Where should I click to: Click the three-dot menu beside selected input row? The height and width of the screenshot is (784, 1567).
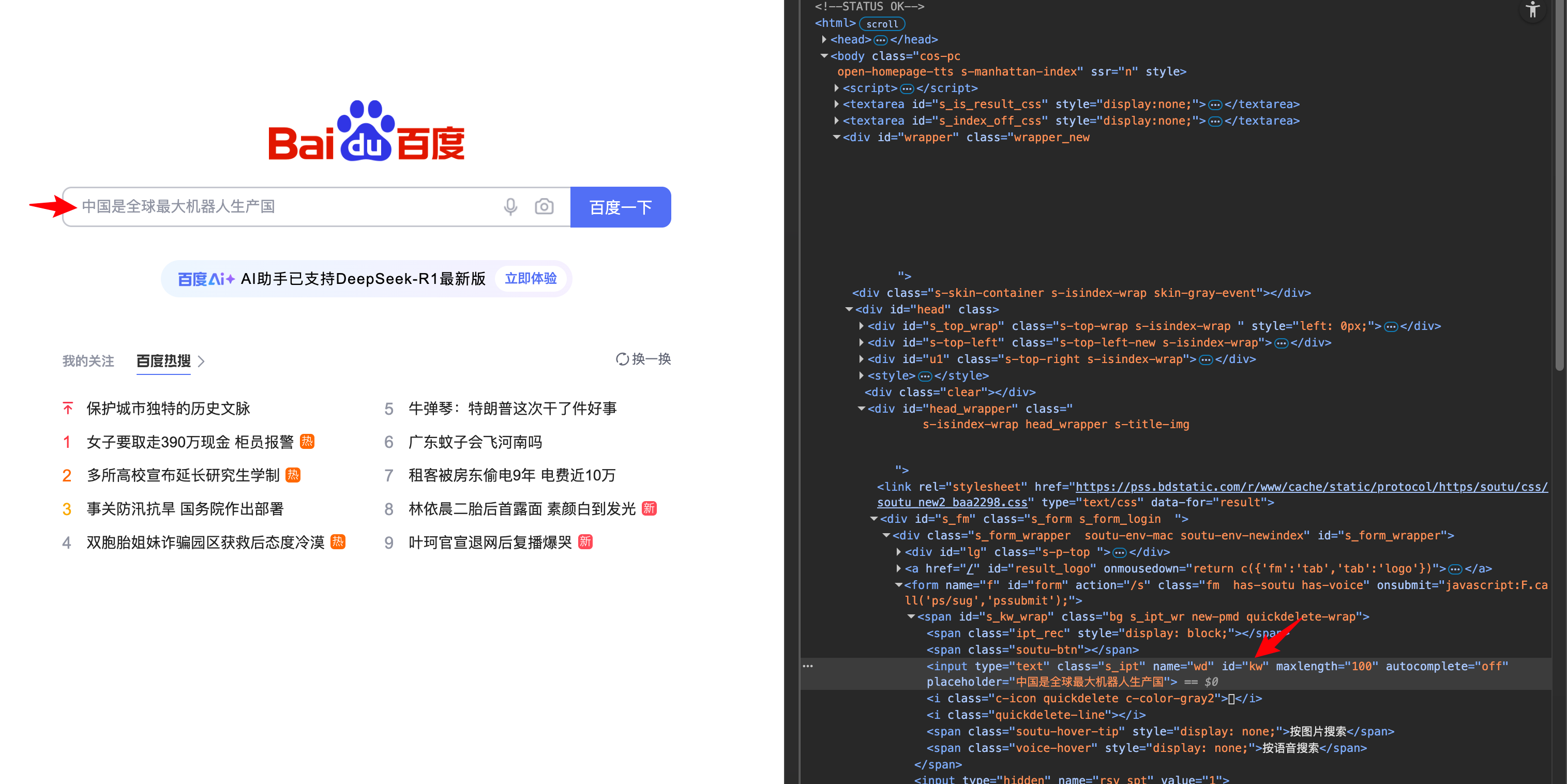coord(808,666)
